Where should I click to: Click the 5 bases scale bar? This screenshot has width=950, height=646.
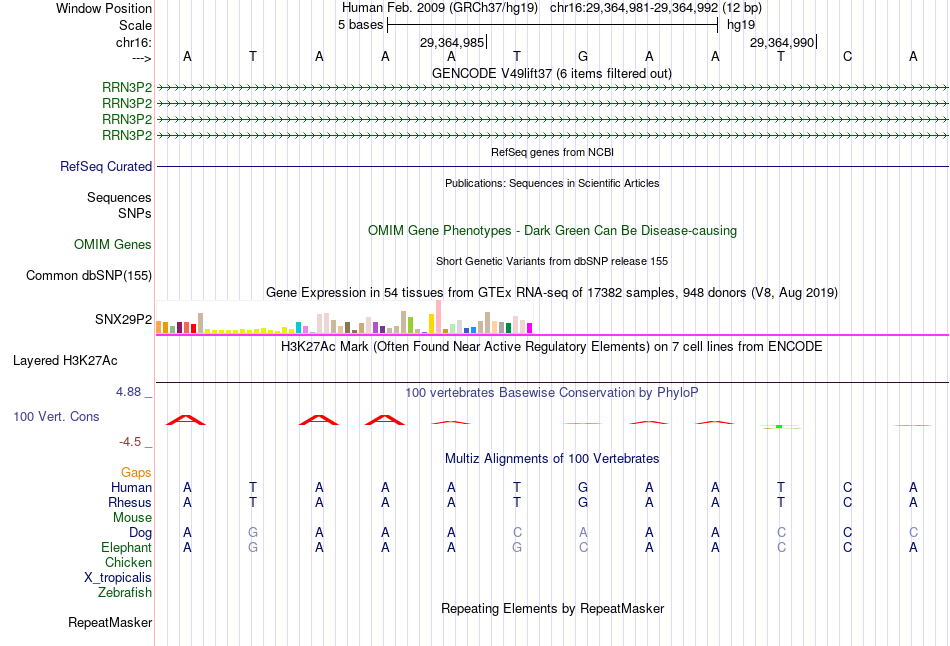(553, 25)
